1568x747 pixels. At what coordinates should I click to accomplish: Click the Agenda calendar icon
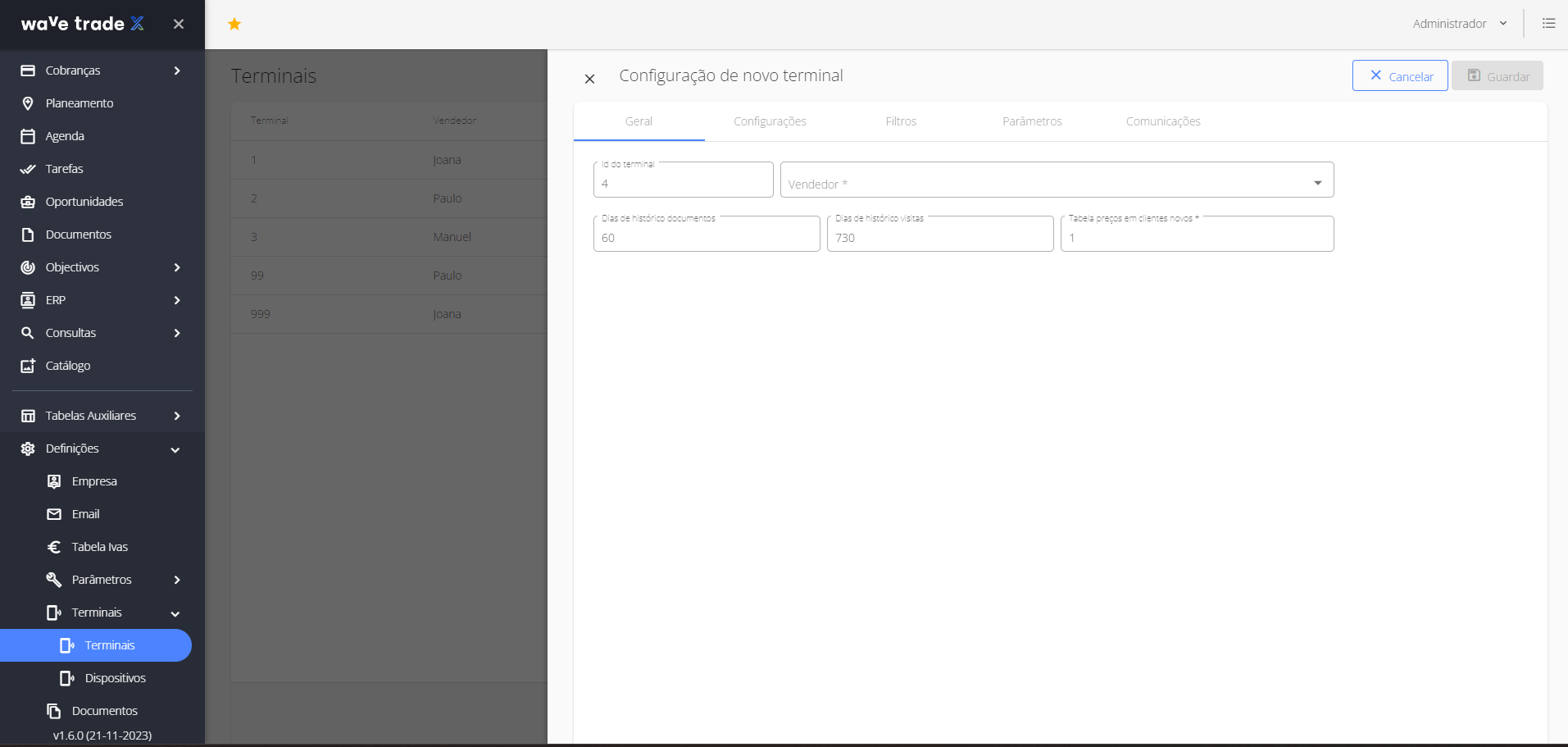(x=28, y=136)
